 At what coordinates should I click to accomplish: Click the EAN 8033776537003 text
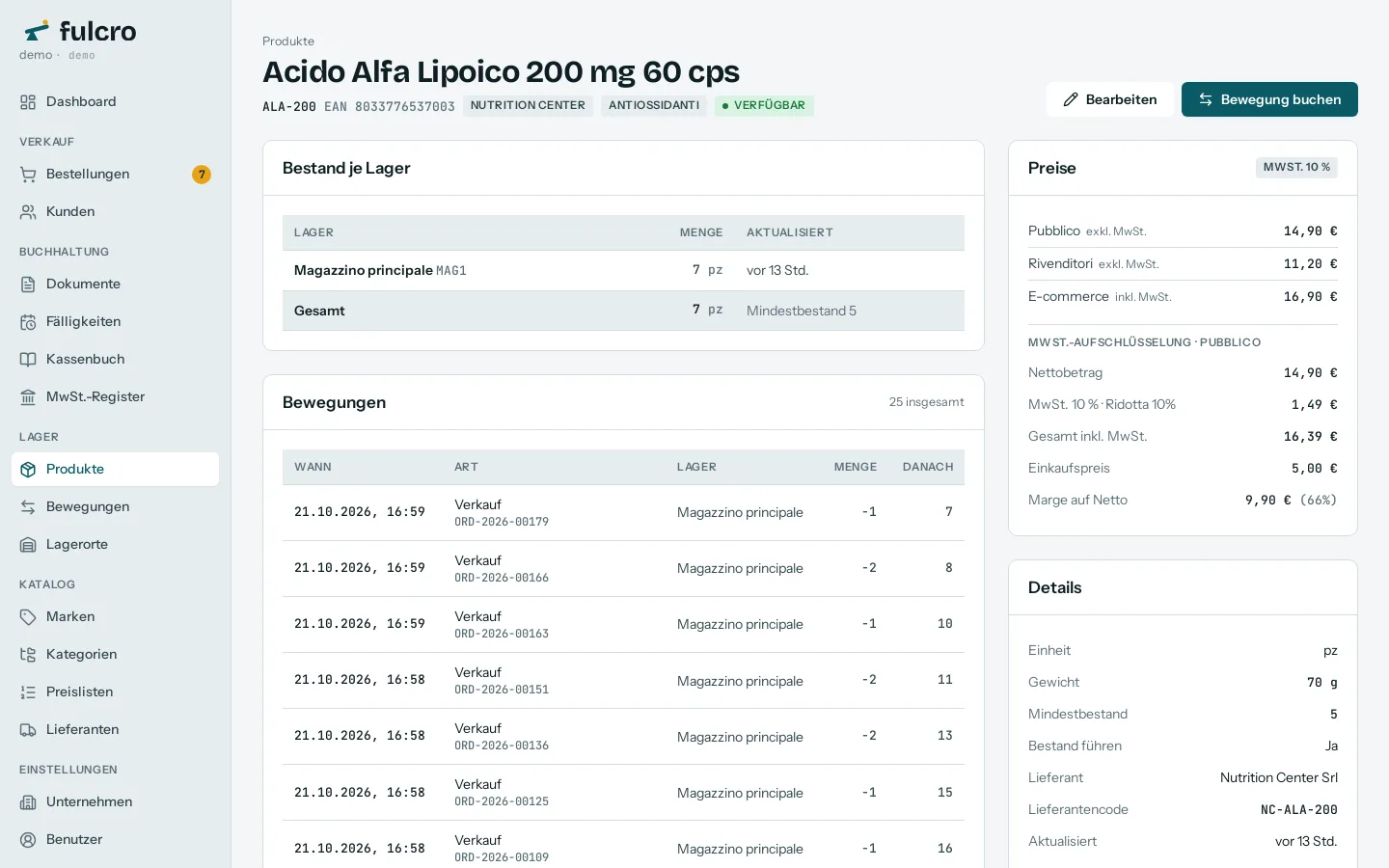coord(390,107)
